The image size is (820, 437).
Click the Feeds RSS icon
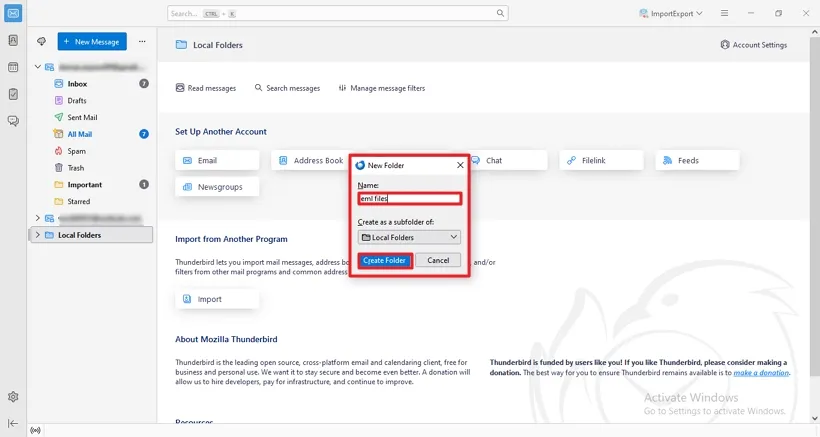667,160
